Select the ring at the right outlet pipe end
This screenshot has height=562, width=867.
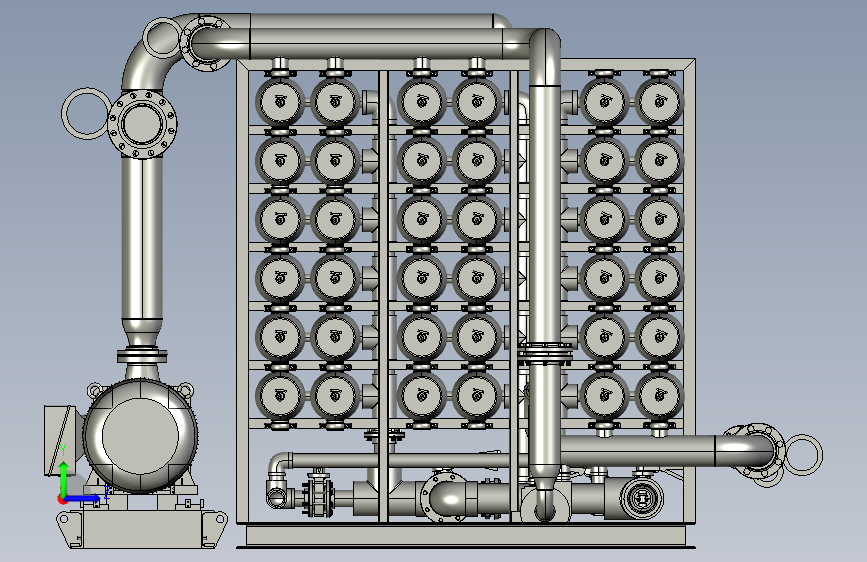click(x=803, y=455)
